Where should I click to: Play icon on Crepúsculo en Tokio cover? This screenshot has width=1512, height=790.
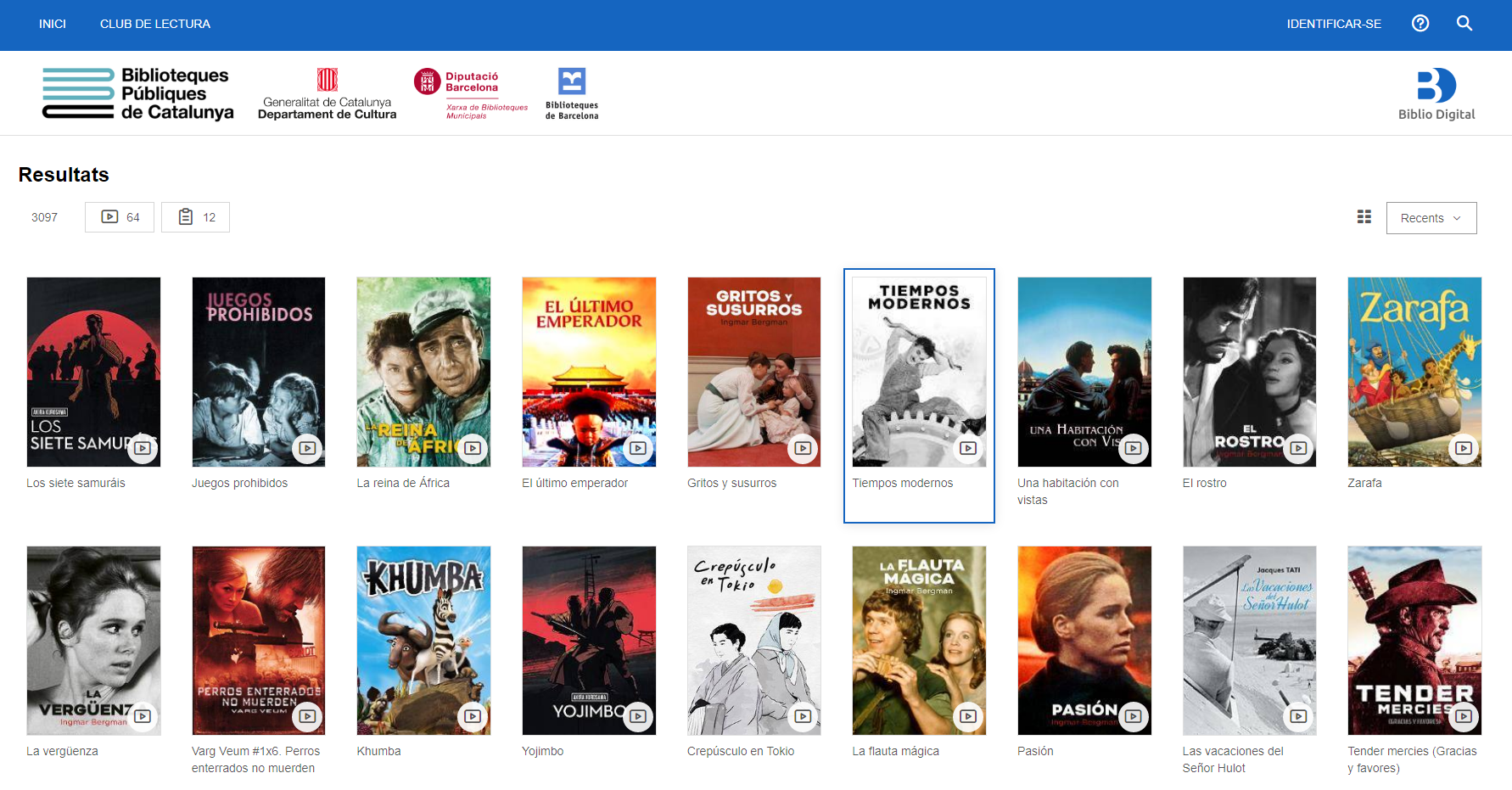pos(804,716)
